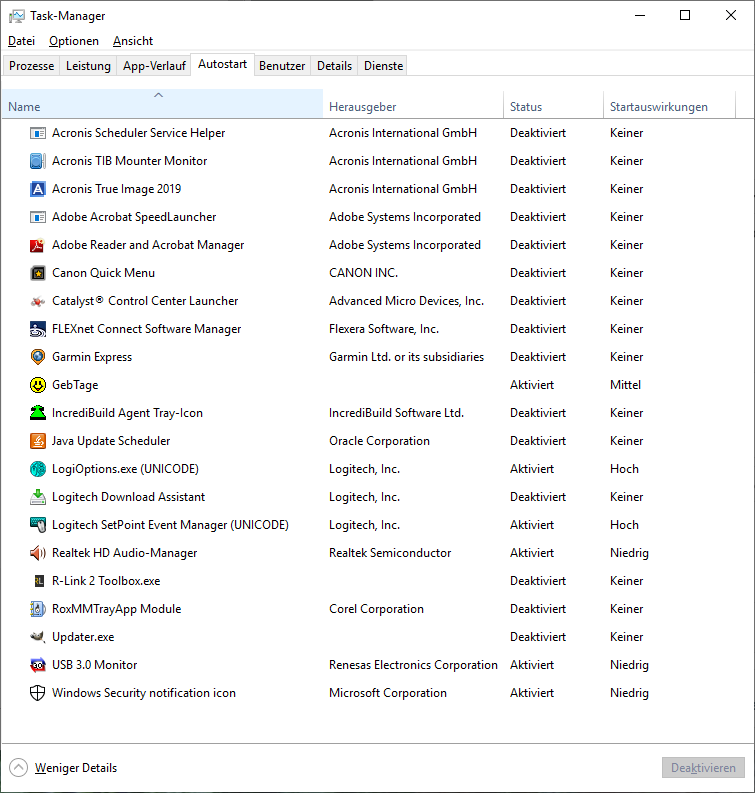Viewport: 755px width, 793px height.
Task: Select the Garmin Express entry name
Action: [92, 357]
